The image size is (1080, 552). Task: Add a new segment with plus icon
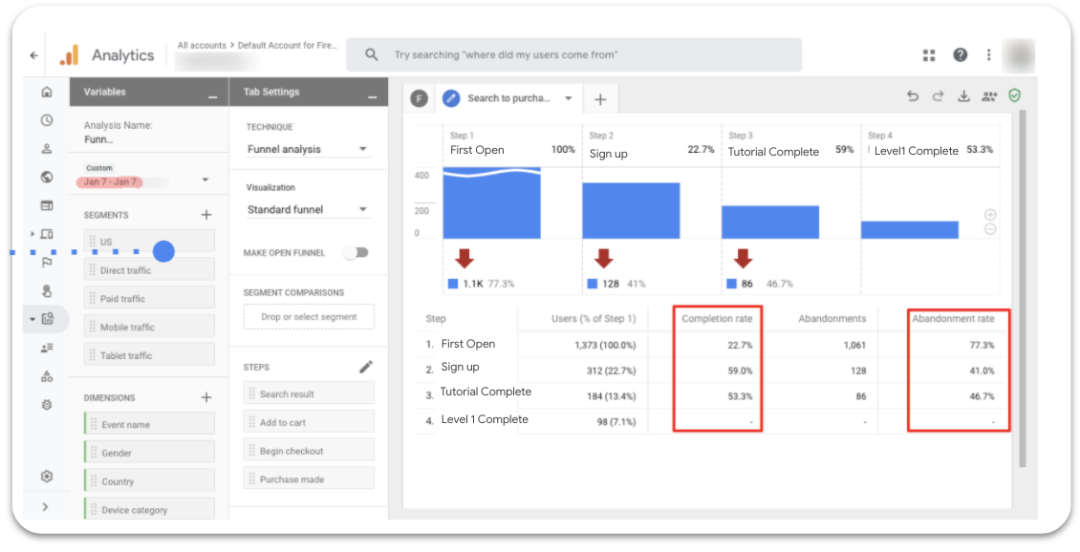coord(206,215)
